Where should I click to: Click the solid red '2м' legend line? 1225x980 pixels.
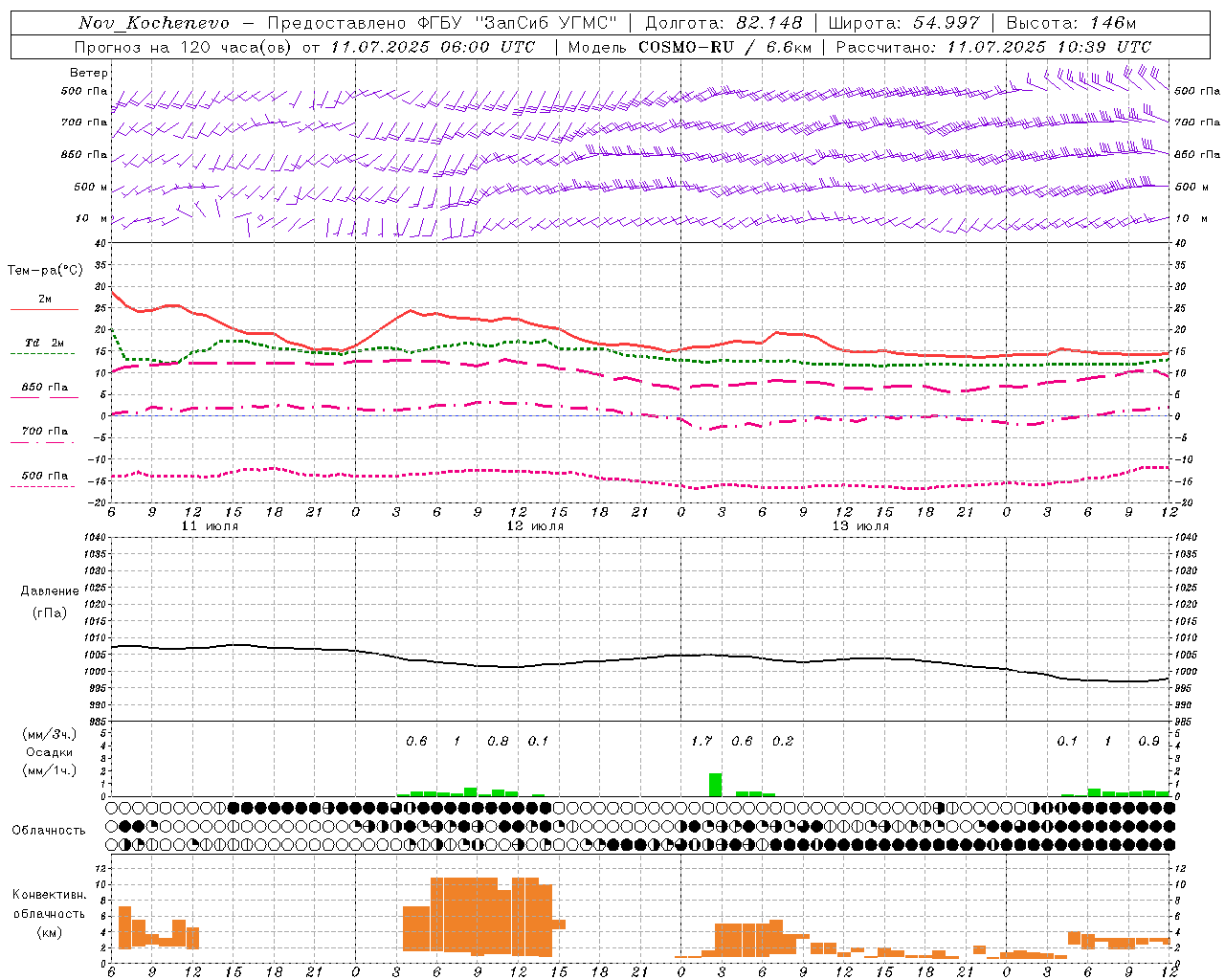tap(44, 310)
